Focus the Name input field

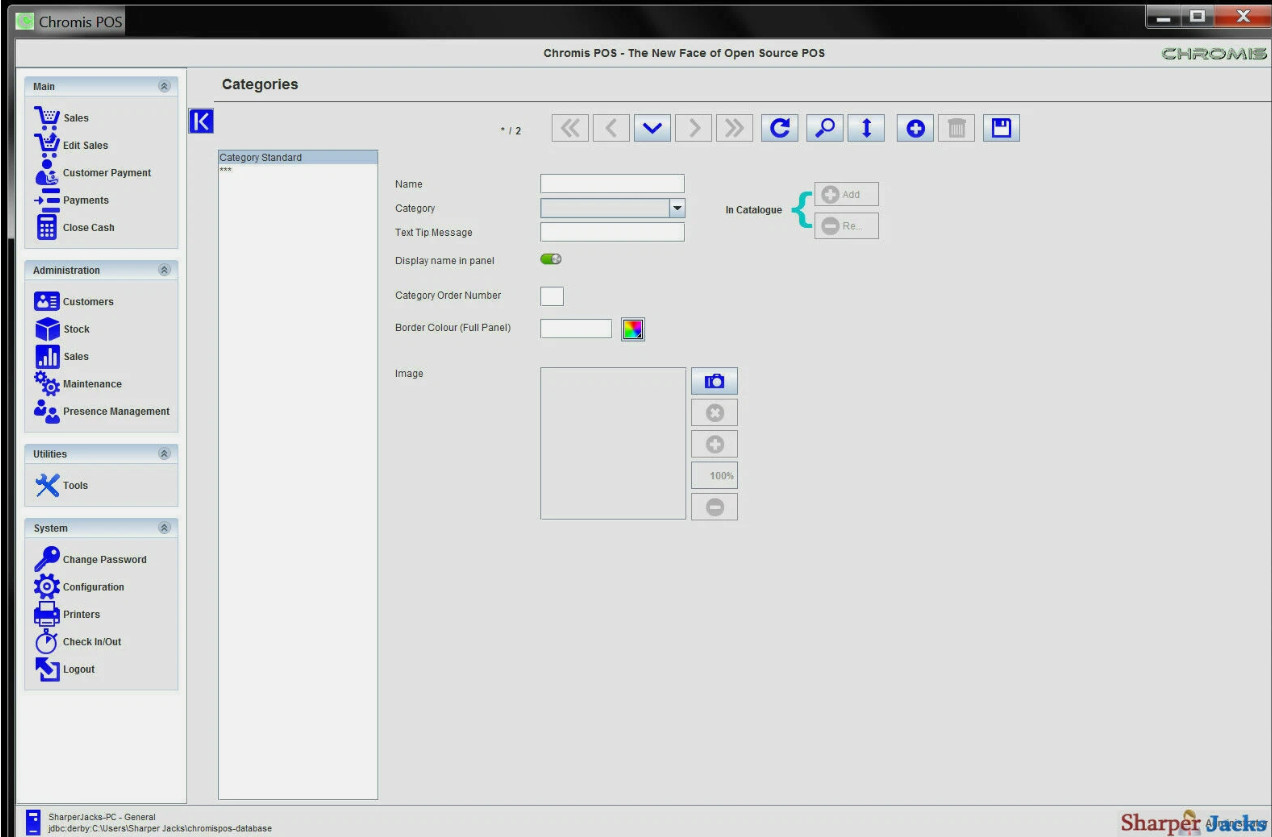click(612, 184)
